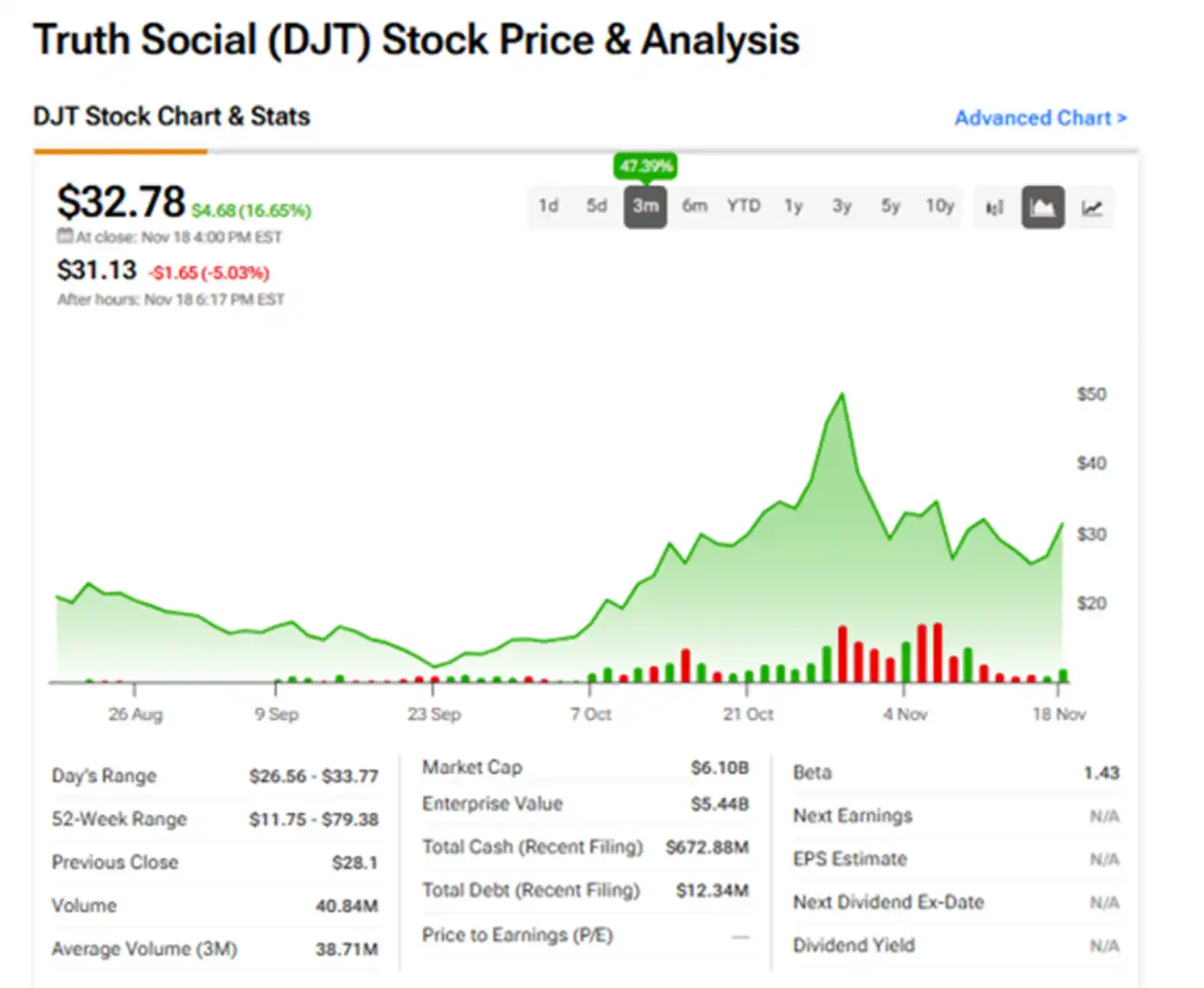Click the Truth Social (DJT) page title
Image resolution: width=1204 pixels, height=988 pixels.
pos(416,40)
